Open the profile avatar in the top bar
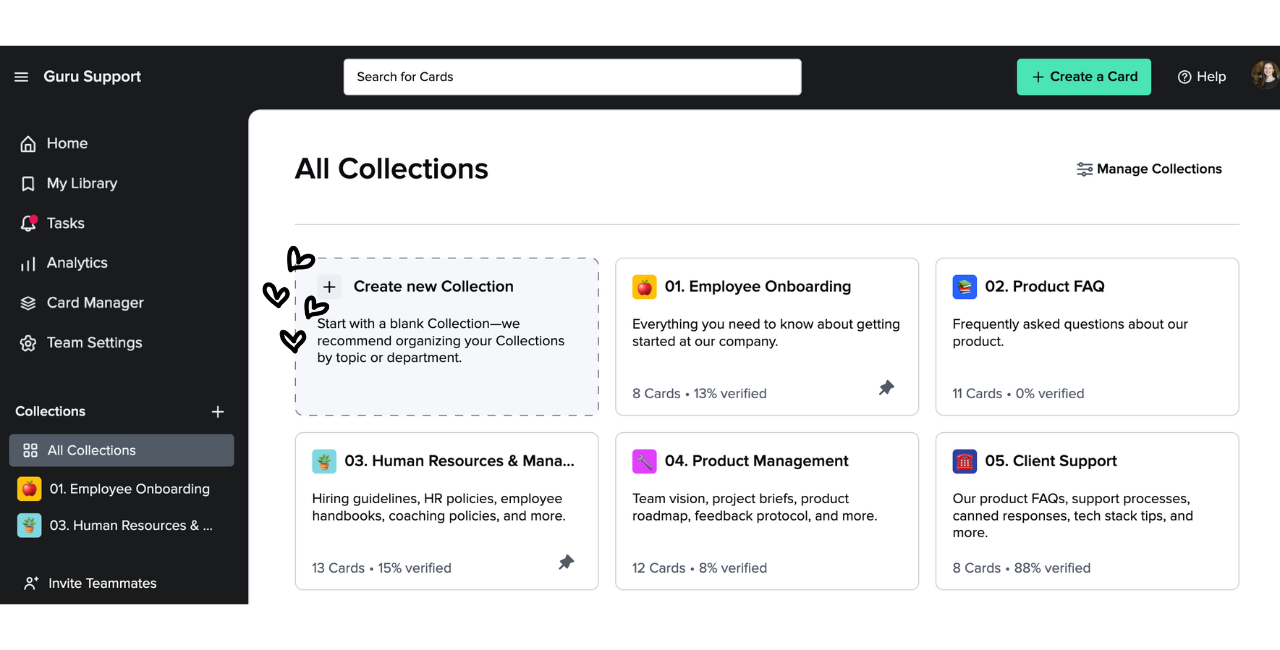The width and height of the screenshot is (1280, 650). point(1265,74)
